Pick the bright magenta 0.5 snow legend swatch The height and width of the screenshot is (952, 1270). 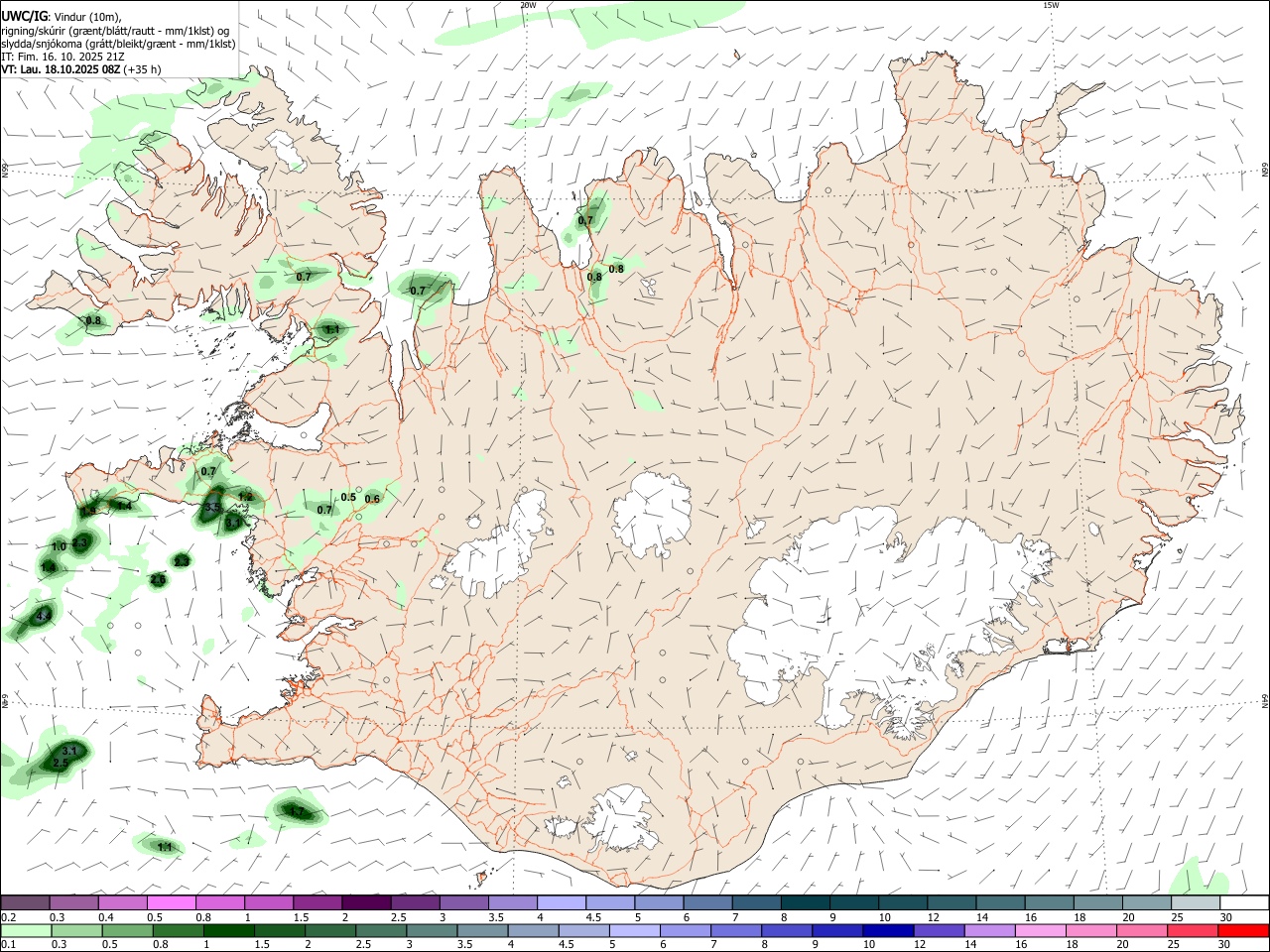[172, 903]
